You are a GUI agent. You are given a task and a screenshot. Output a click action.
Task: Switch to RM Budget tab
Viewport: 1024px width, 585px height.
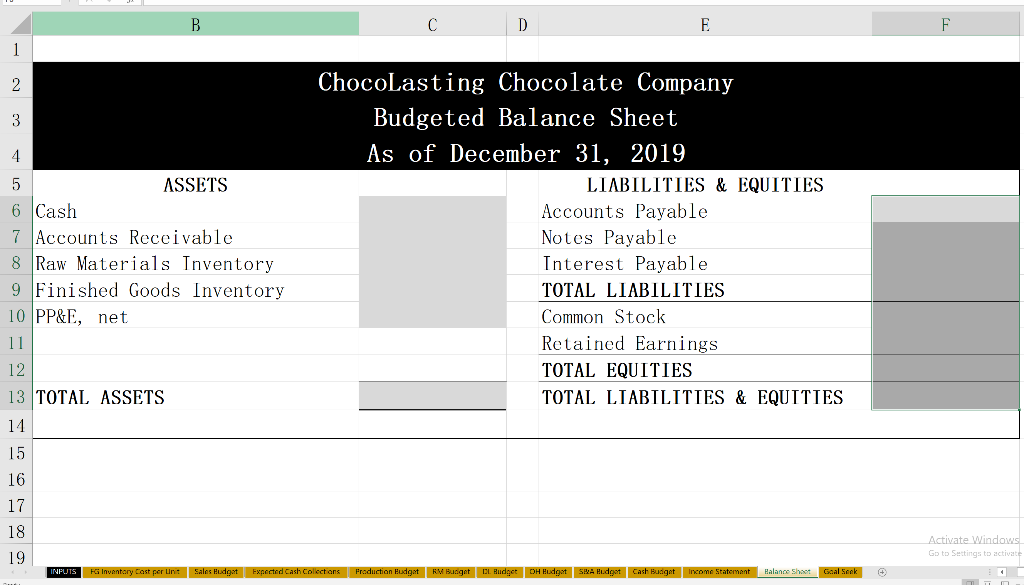(451, 572)
